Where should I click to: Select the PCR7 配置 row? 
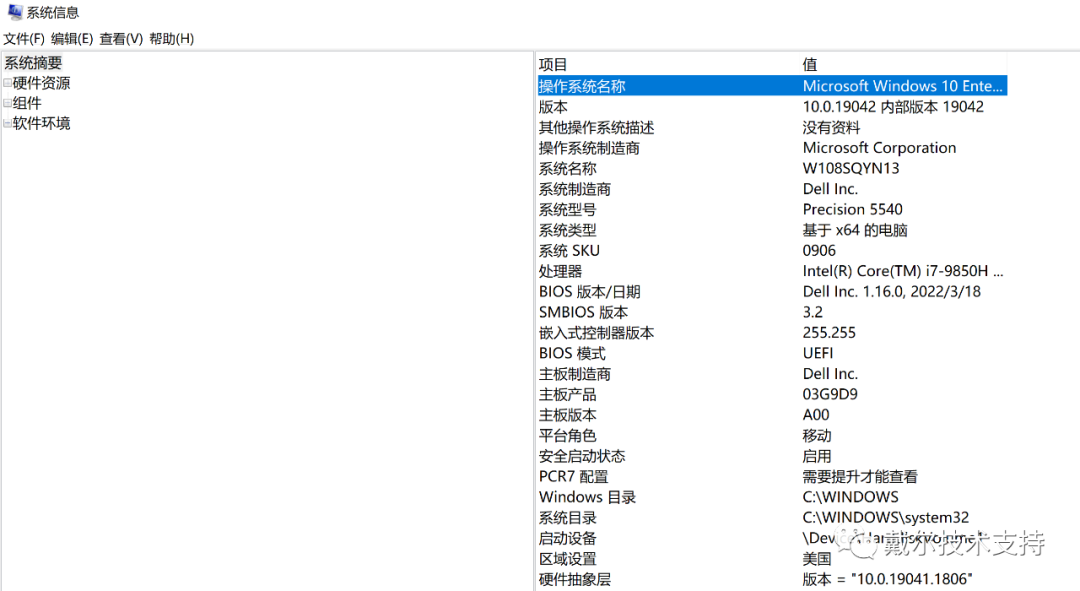(x=700, y=476)
